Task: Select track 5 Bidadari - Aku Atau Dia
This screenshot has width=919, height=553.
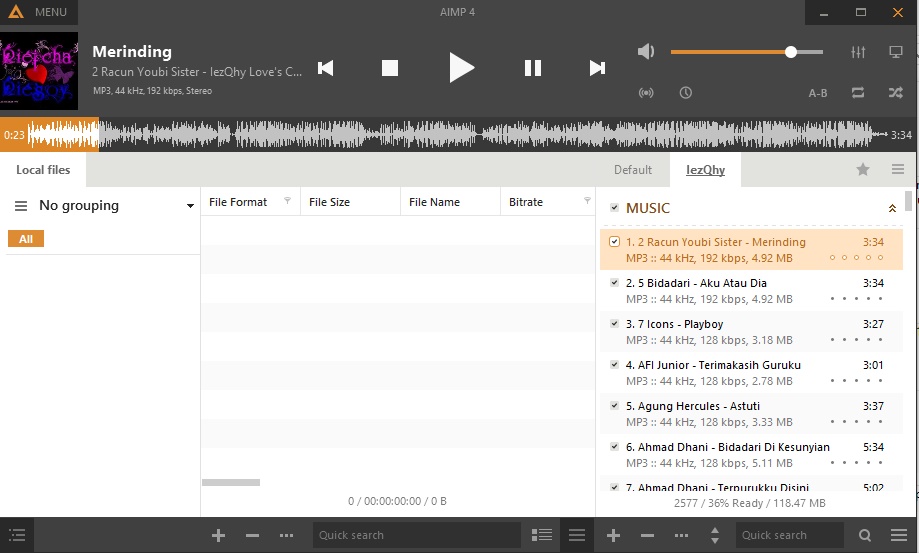Action: 751,291
